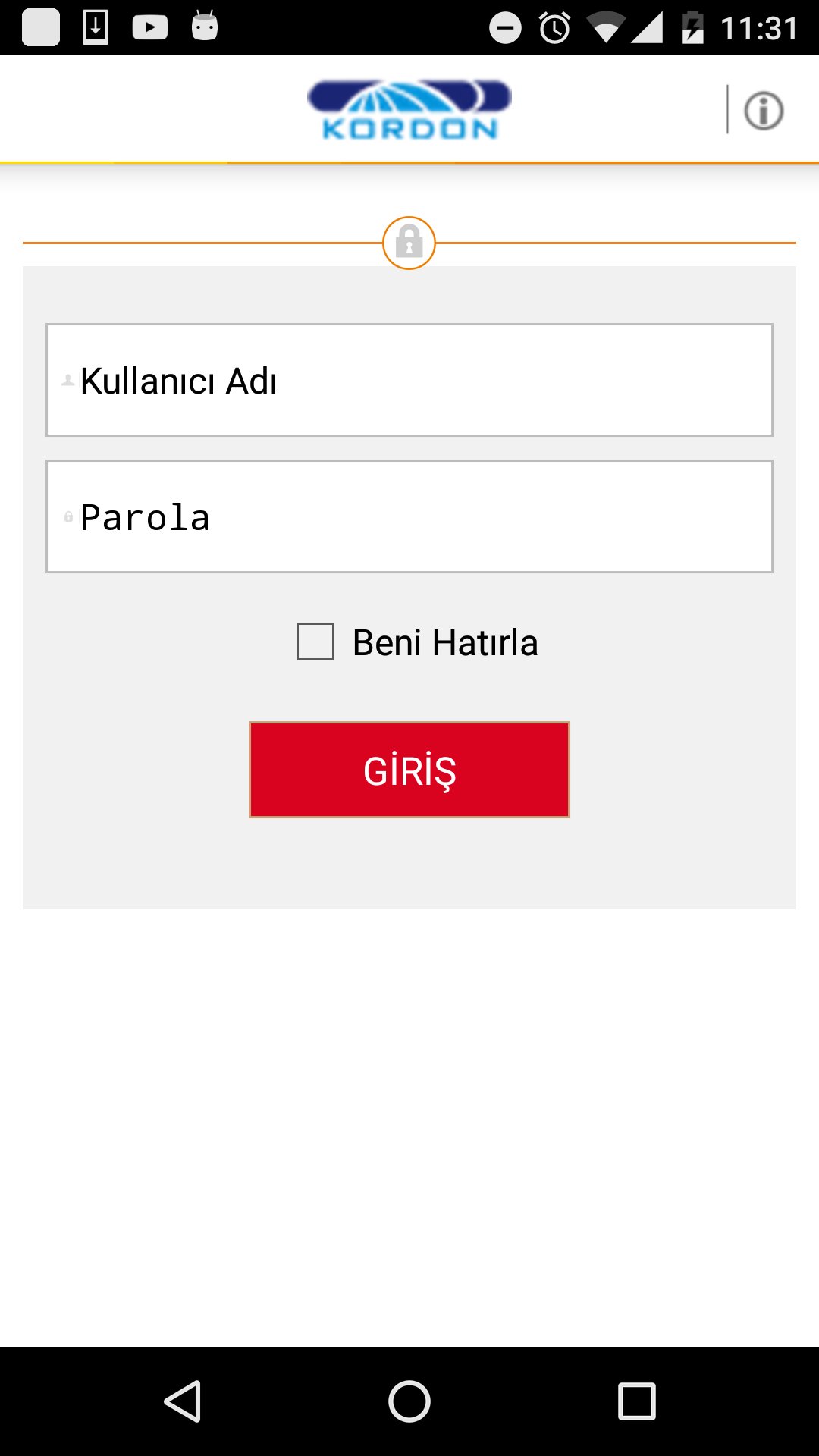
Task: Tap the orange padlock icon
Action: (x=409, y=243)
